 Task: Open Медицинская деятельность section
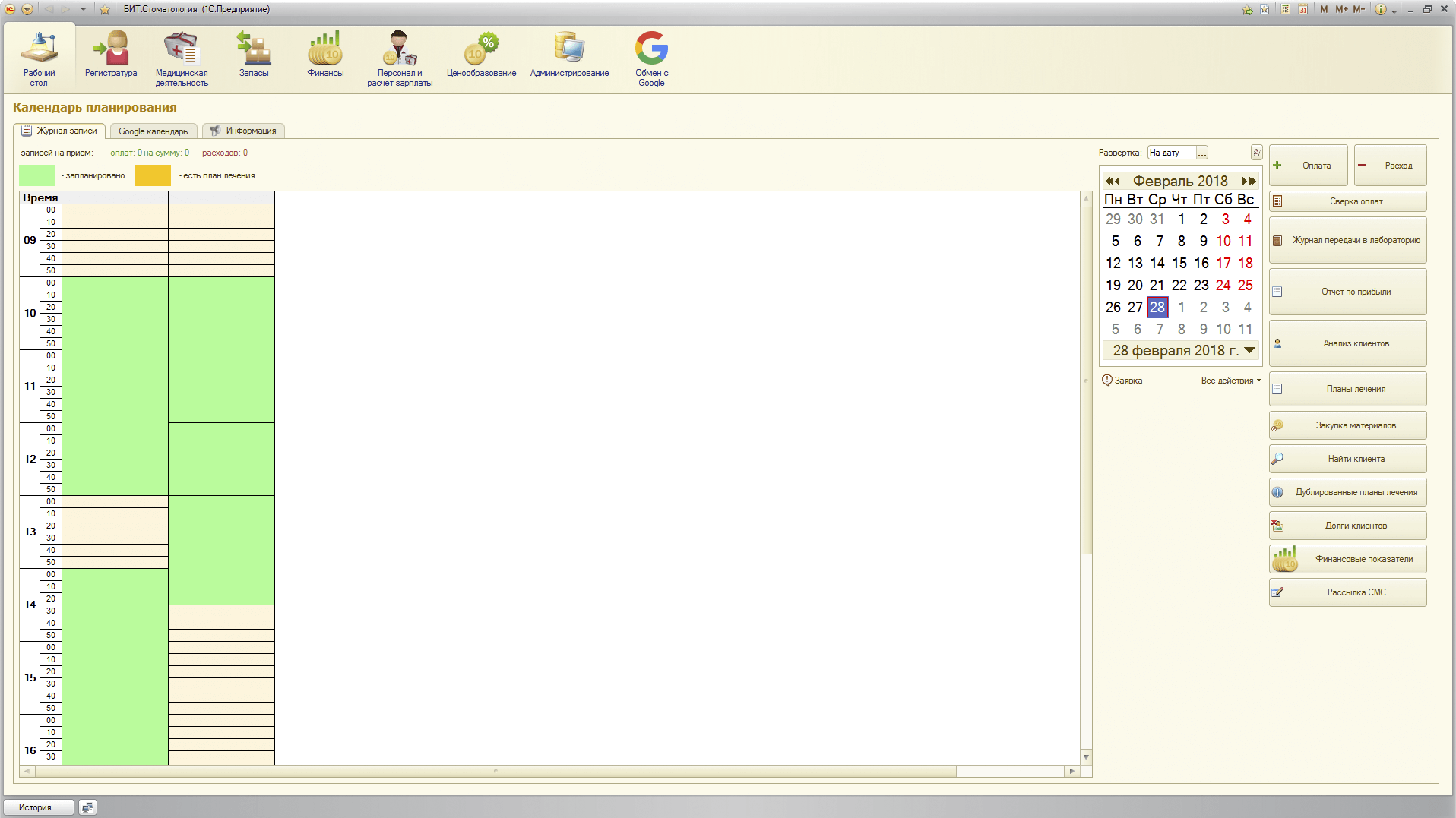pyautogui.click(x=182, y=58)
